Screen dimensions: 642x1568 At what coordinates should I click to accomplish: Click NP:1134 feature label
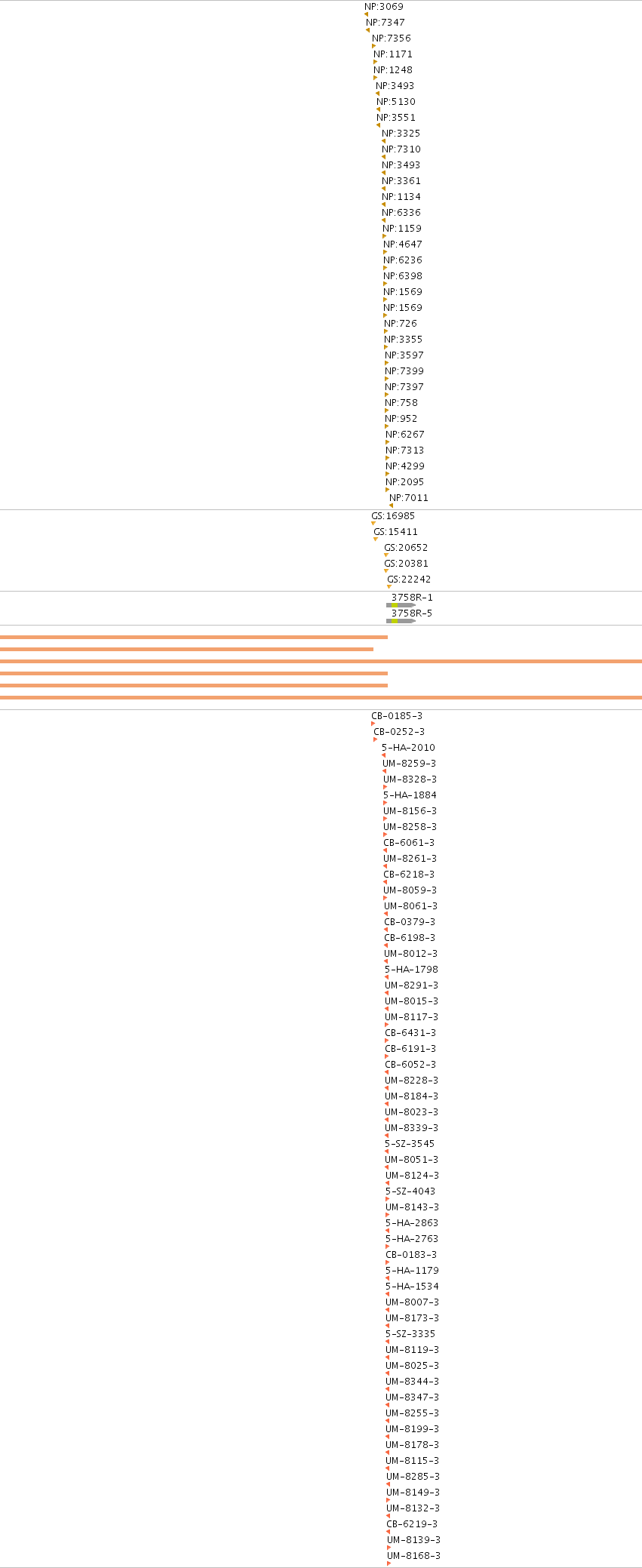pyautogui.click(x=401, y=197)
